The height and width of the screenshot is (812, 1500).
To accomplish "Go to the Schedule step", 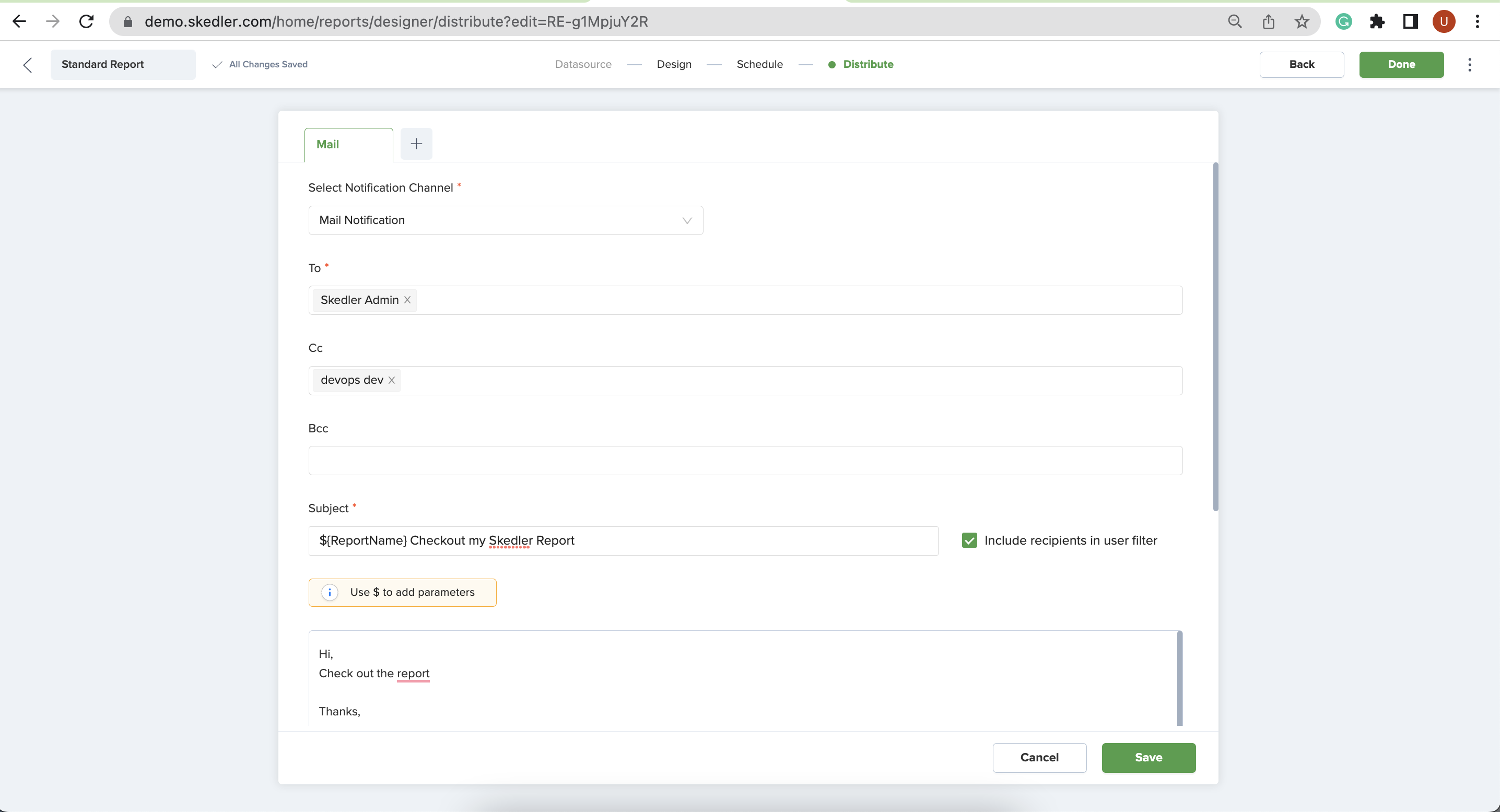I will point(760,65).
